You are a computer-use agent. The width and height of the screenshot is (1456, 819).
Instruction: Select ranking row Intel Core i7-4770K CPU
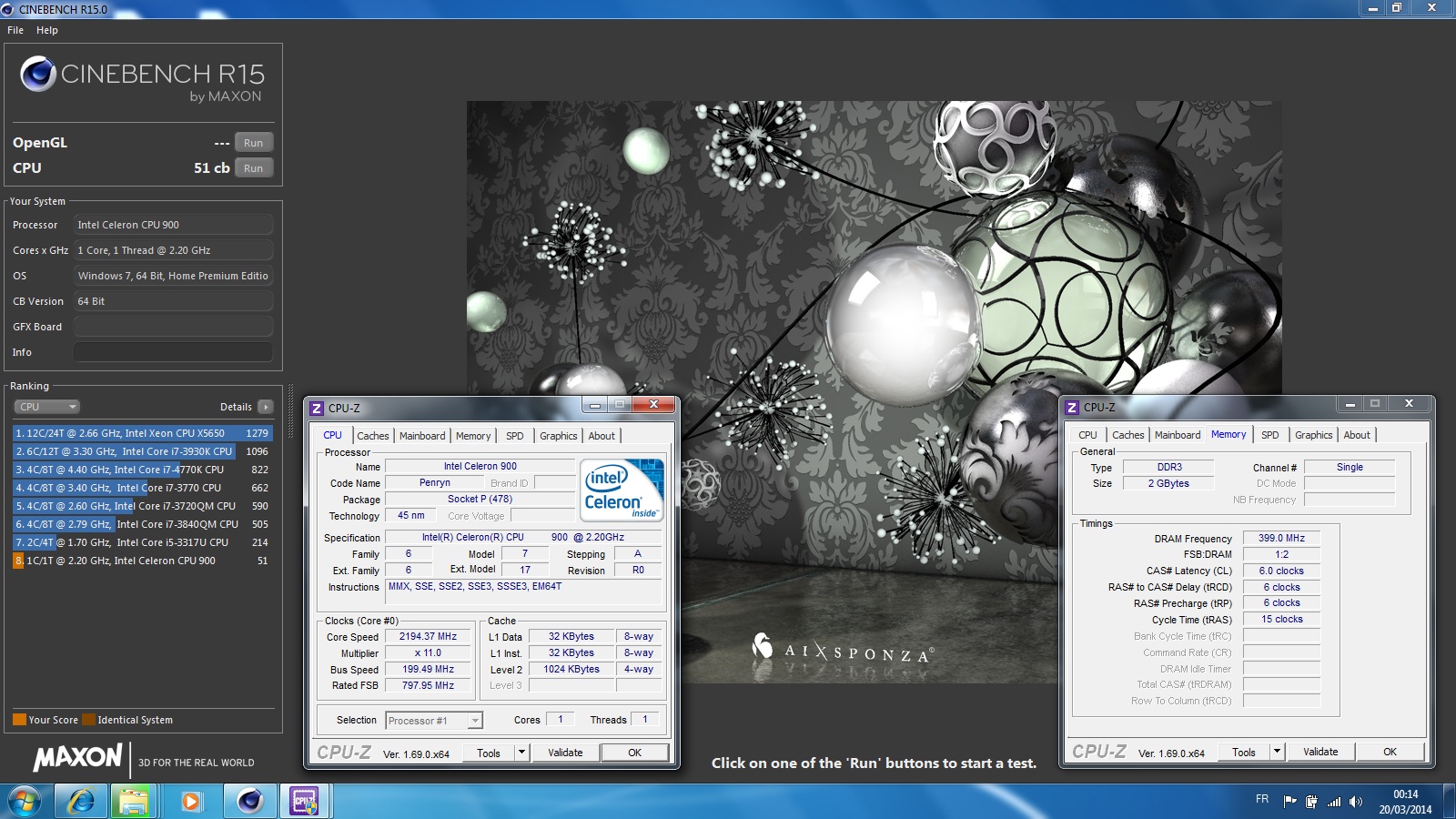pyautogui.click(x=142, y=470)
